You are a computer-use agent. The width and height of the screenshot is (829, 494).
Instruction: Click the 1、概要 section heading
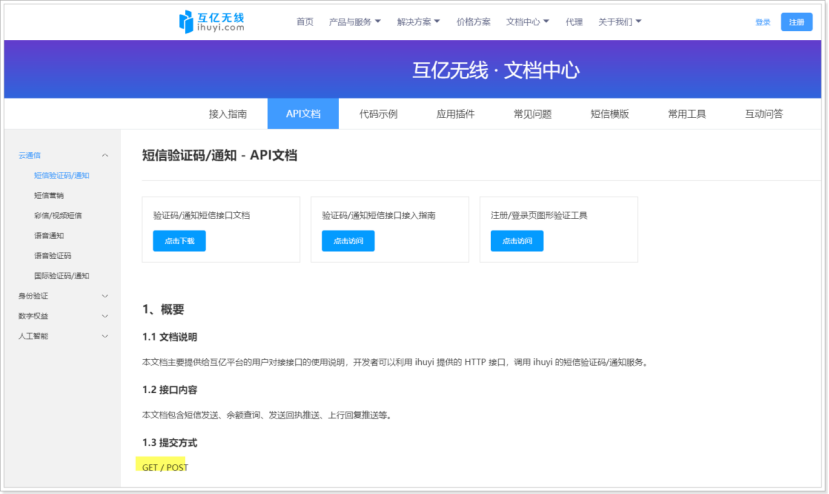click(x=163, y=309)
